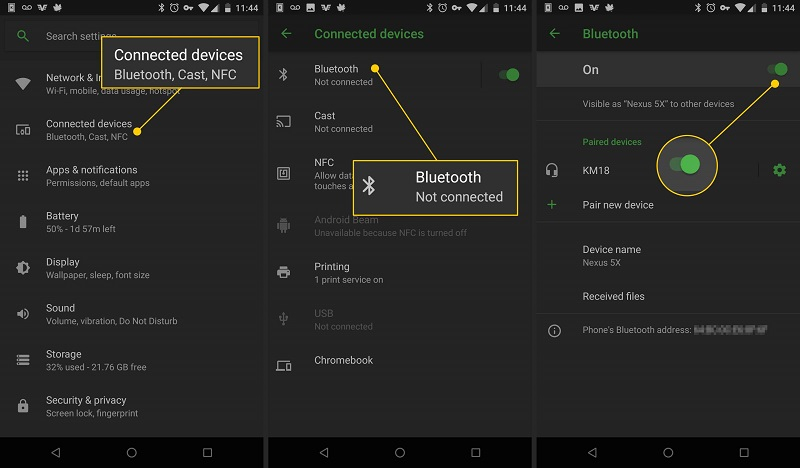This screenshot has height=468, width=800.
Task: Tap Android home button on Connected devices screen
Action: point(400,453)
